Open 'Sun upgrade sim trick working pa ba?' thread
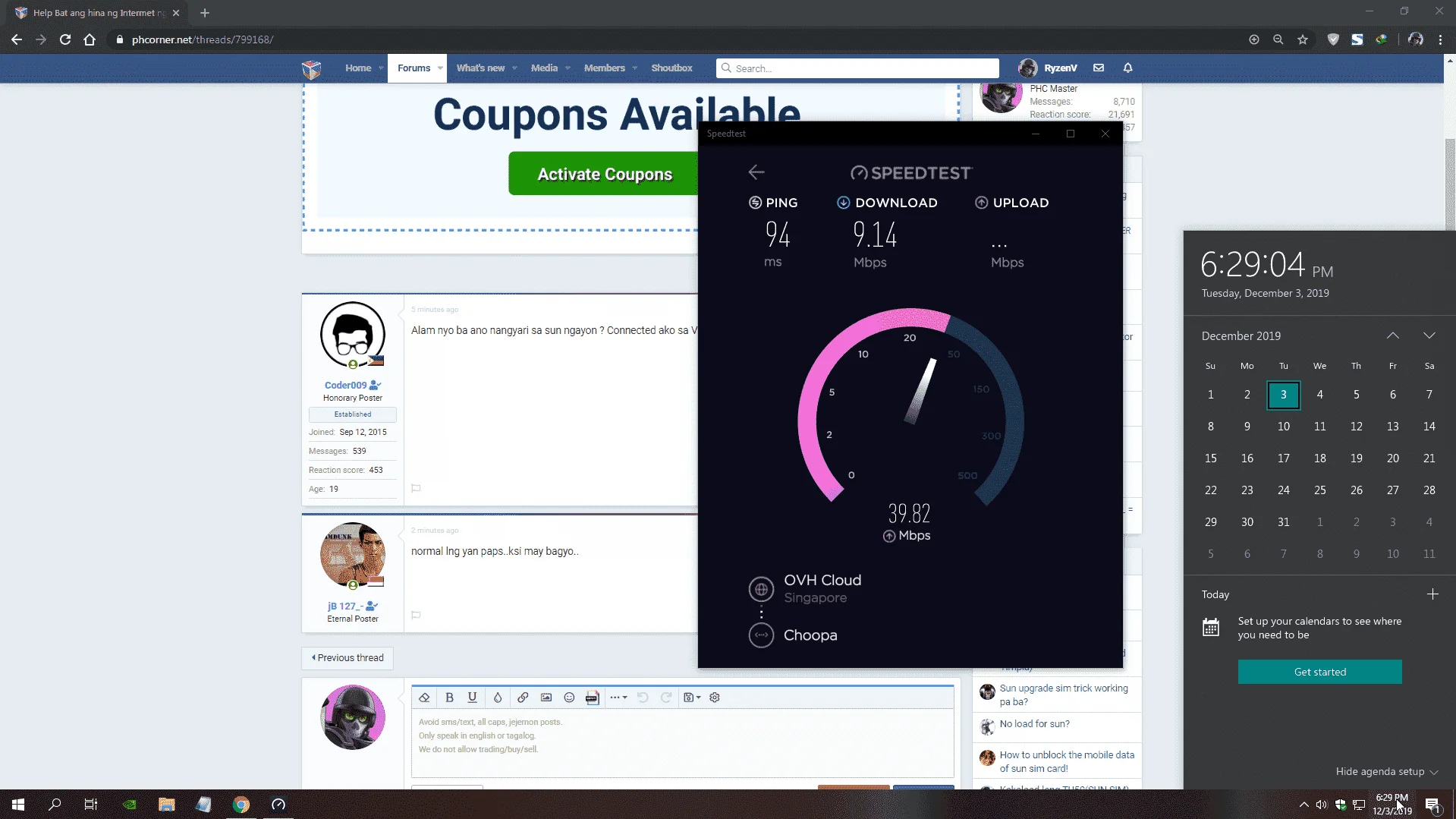Viewport: 1456px width, 819px height. (x=1064, y=695)
